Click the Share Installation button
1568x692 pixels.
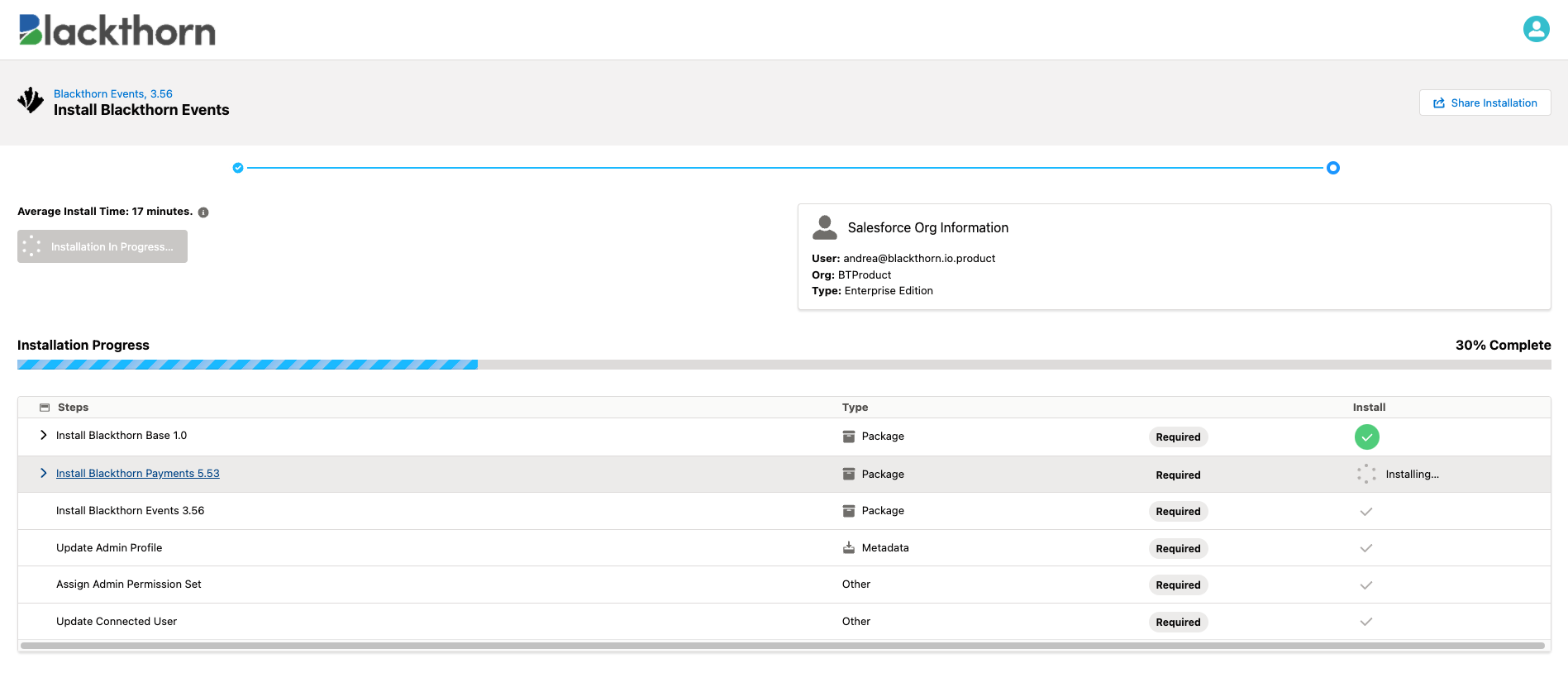point(1485,103)
